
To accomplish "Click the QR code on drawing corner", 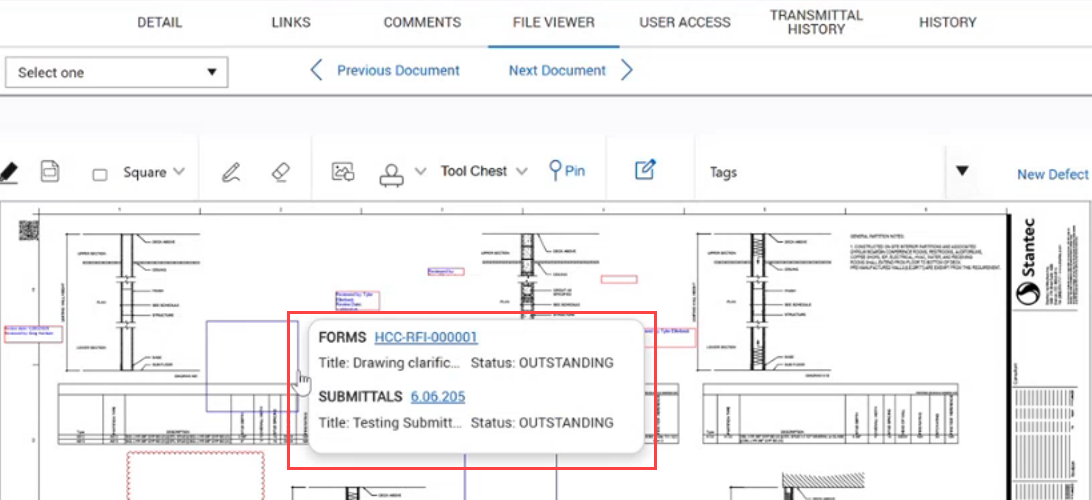I will (x=28, y=230).
